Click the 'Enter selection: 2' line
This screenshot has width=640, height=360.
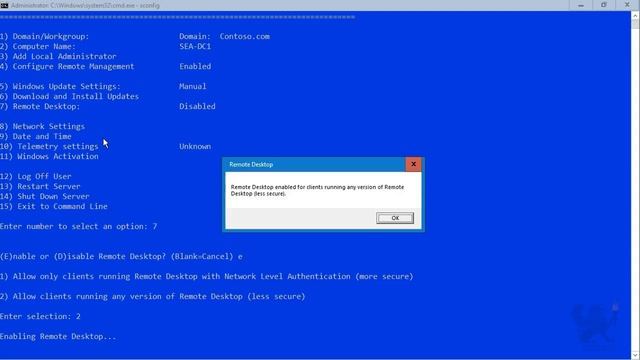pyautogui.click(x=40, y=316)
